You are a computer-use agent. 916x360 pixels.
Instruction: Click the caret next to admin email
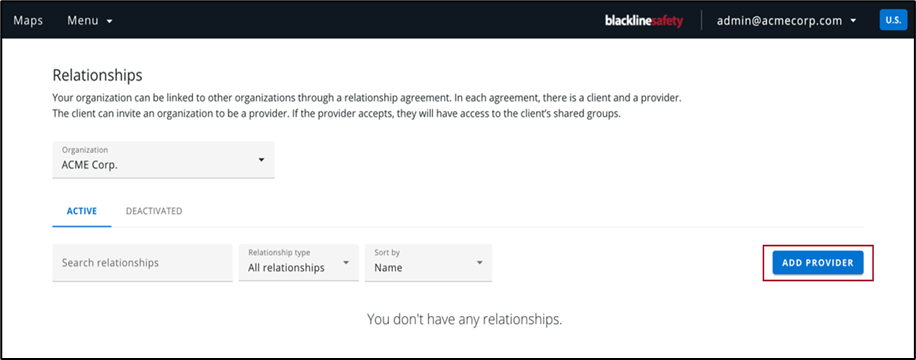point(853,21)
